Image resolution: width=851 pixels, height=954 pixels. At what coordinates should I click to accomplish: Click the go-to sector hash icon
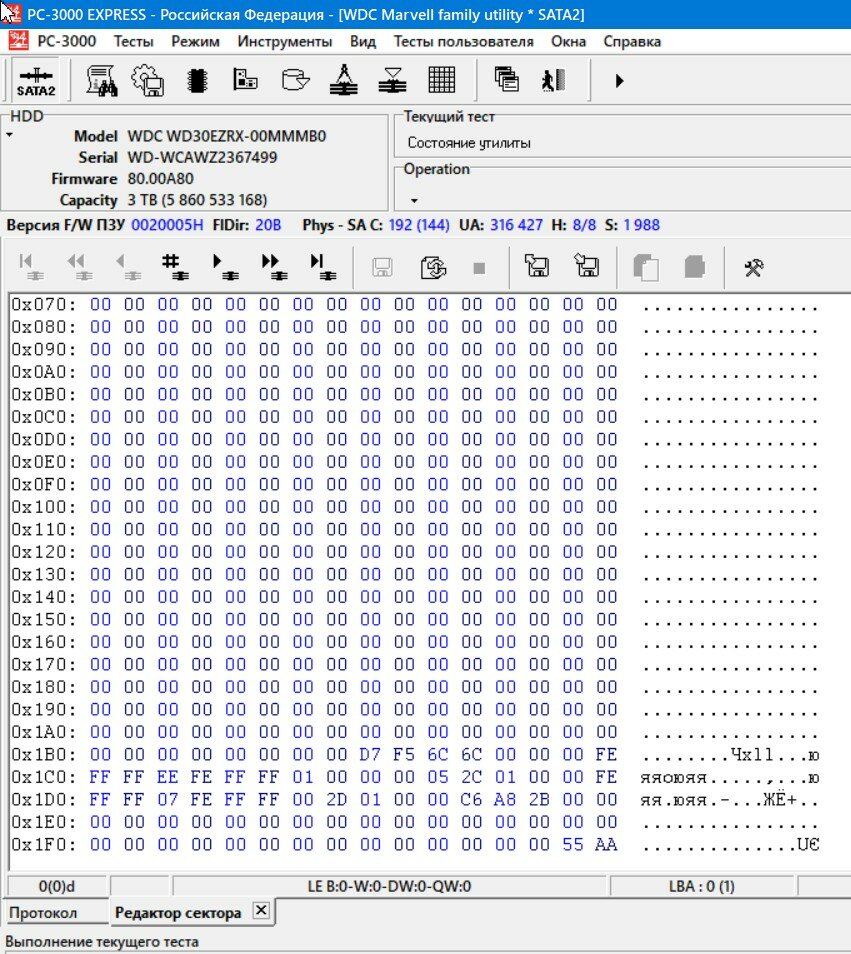[x=176, y=267]
